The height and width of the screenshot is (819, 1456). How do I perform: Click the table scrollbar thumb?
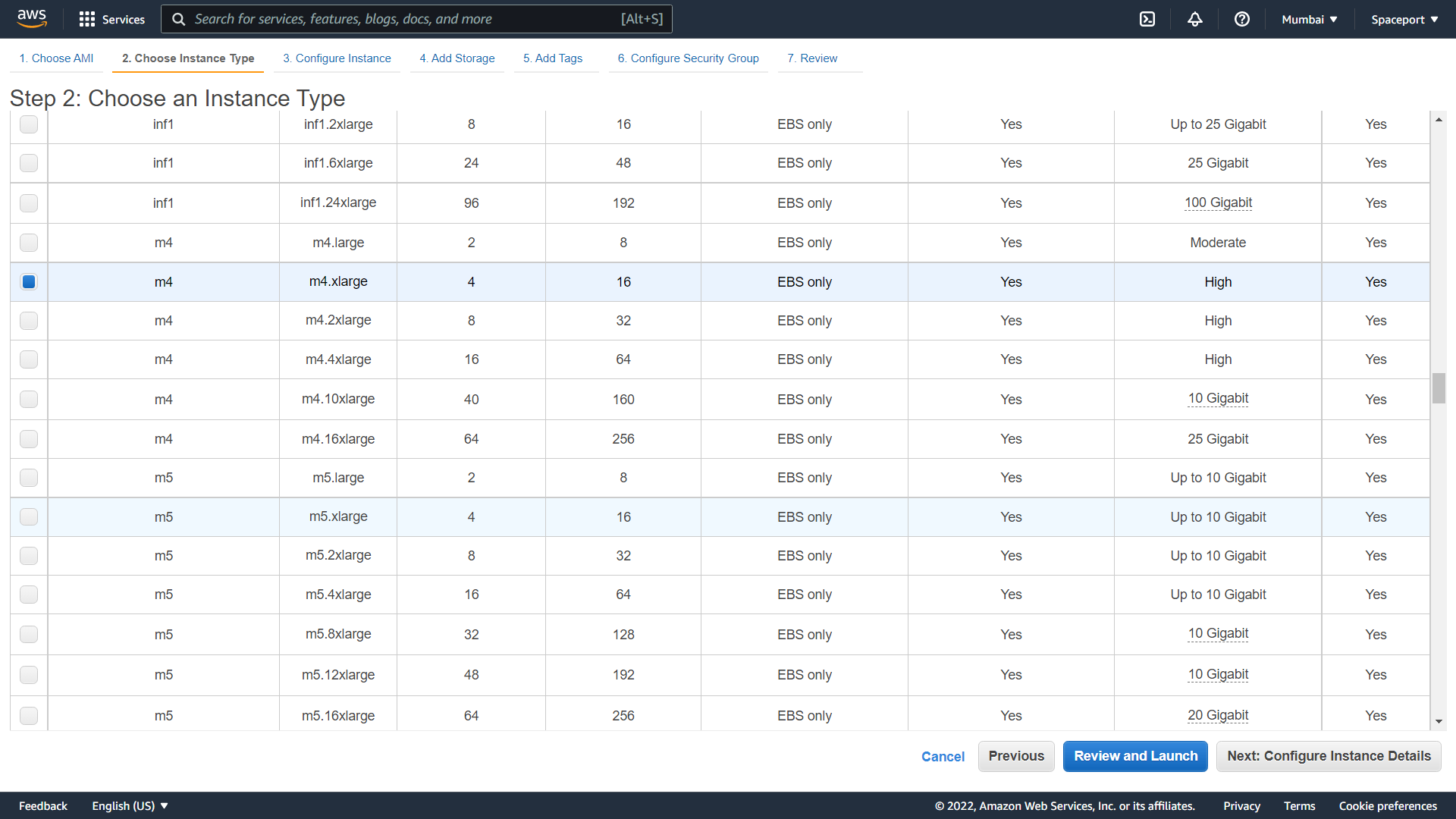coord(1439,388)
